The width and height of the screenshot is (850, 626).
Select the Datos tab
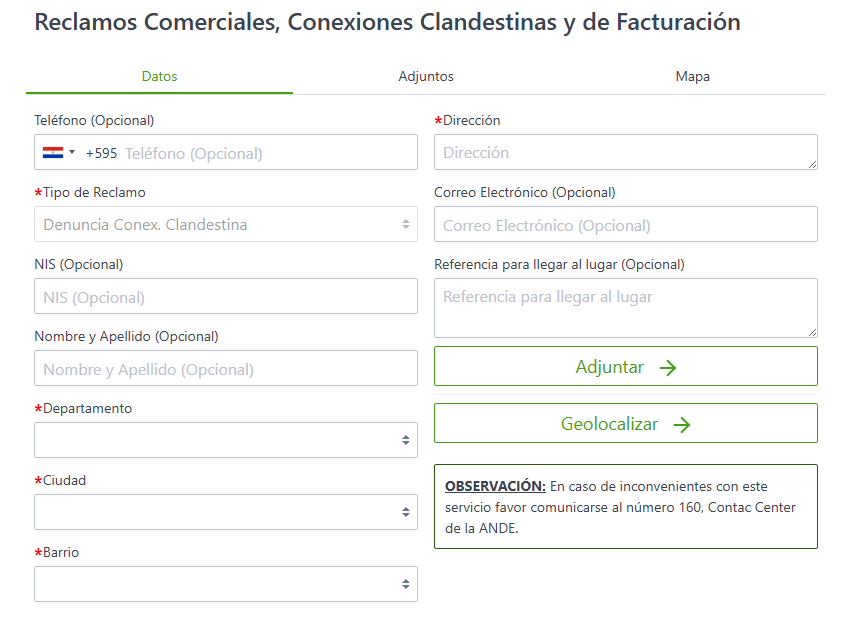point(159,76)
